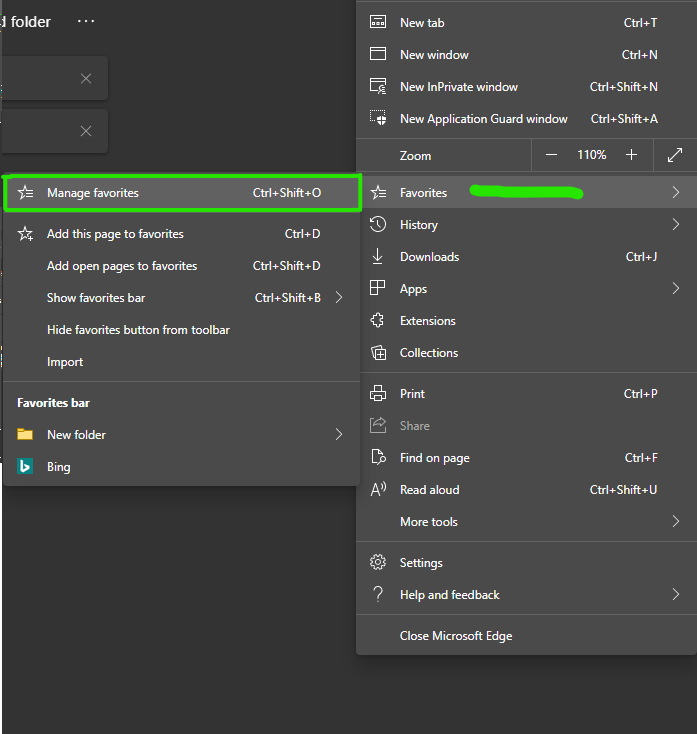Expand the New folder chevron

click(x=339, y=434)
